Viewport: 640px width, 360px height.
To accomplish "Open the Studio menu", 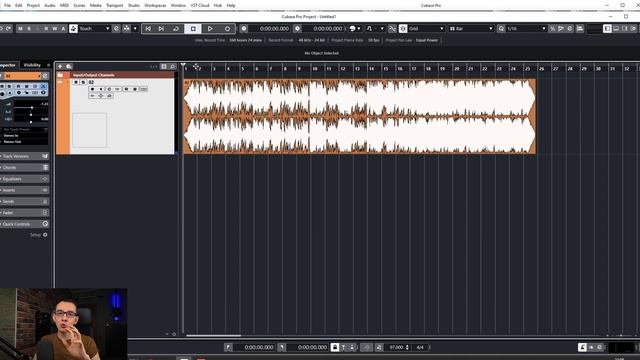I will [133, 5].
